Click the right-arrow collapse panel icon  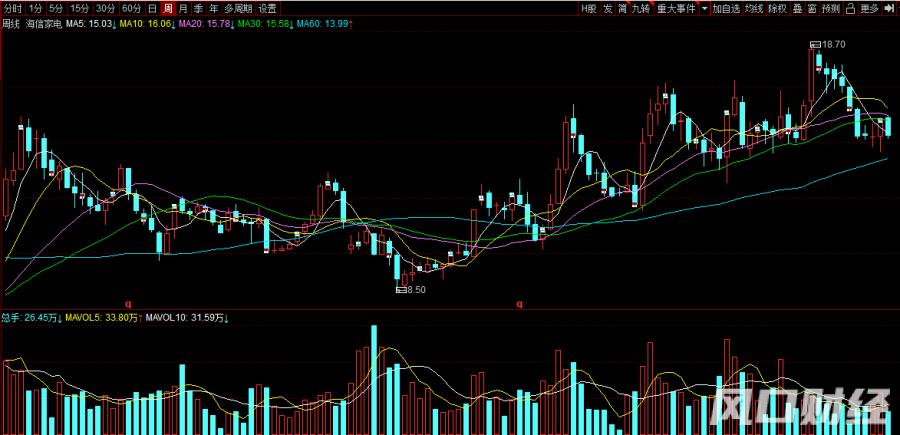coord(890,8)
